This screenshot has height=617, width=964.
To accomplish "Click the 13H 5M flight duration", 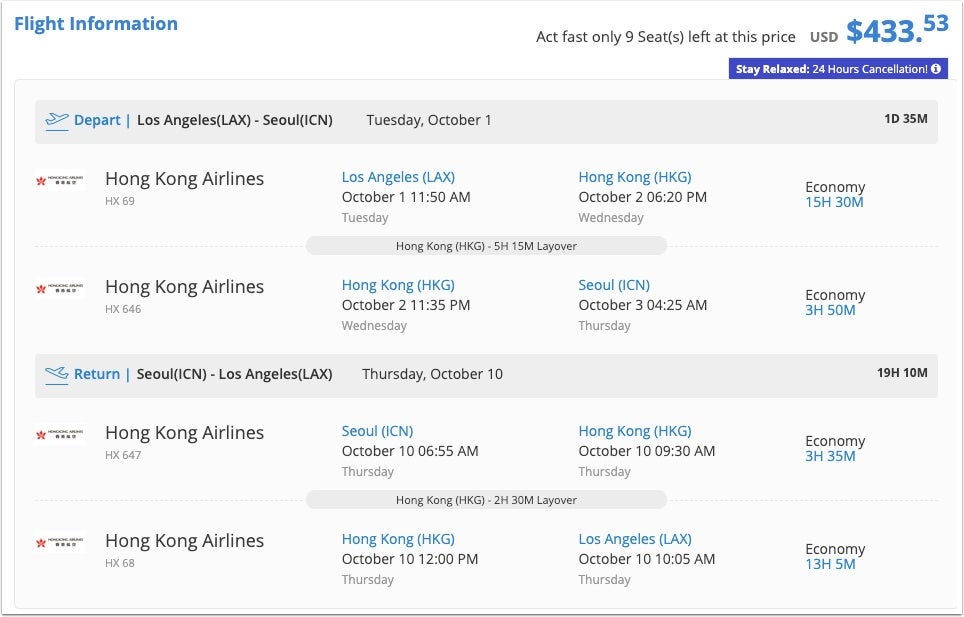I will (830, 564).
